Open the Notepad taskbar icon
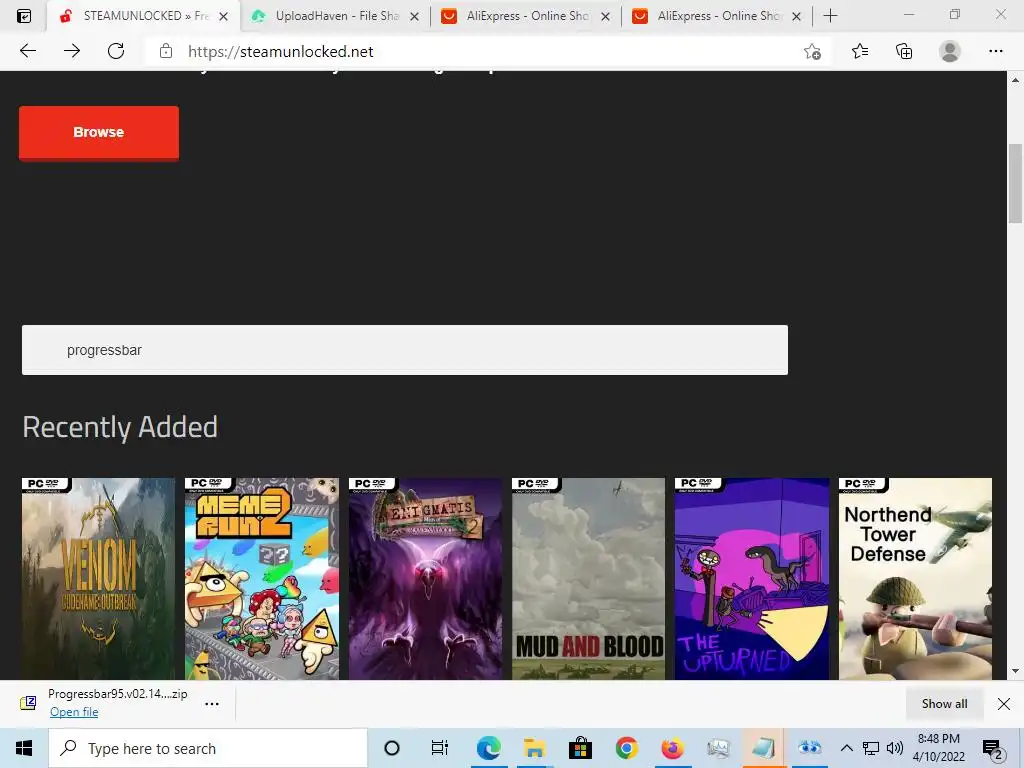1024x768 pixels. [x=763, y=748]
